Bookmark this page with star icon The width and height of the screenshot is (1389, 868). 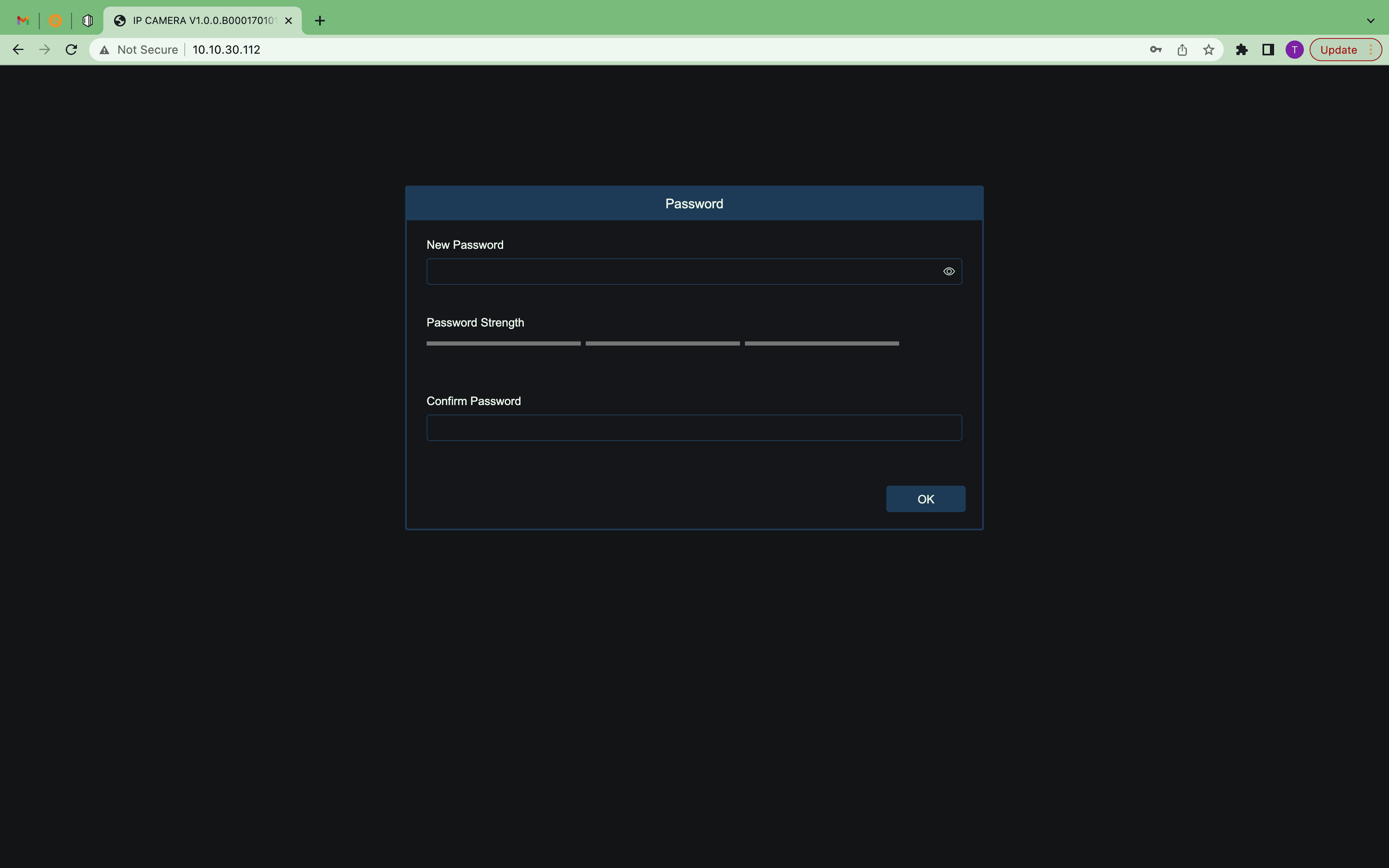(x=1208, y=50)
